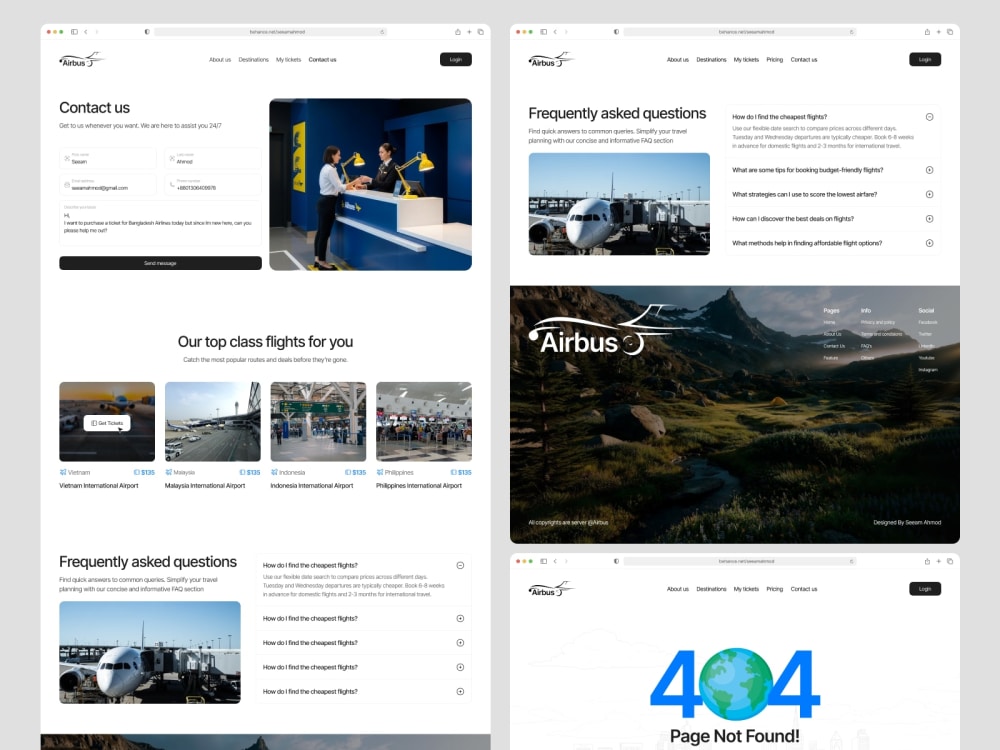Click the privacy shield icon in the Contact us browser toolbar
Viewport: 1000px width, 750px height.
click(x=147, y=31)
